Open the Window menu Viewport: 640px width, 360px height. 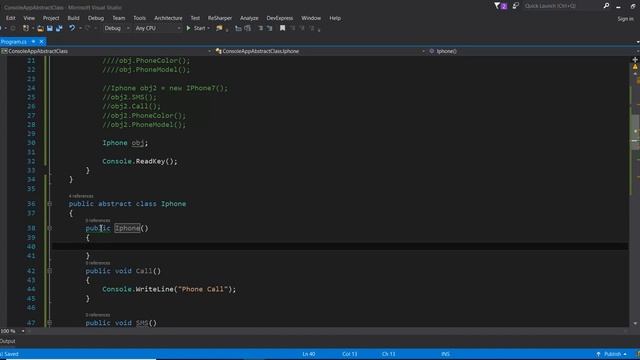click(x=311, y=18)
